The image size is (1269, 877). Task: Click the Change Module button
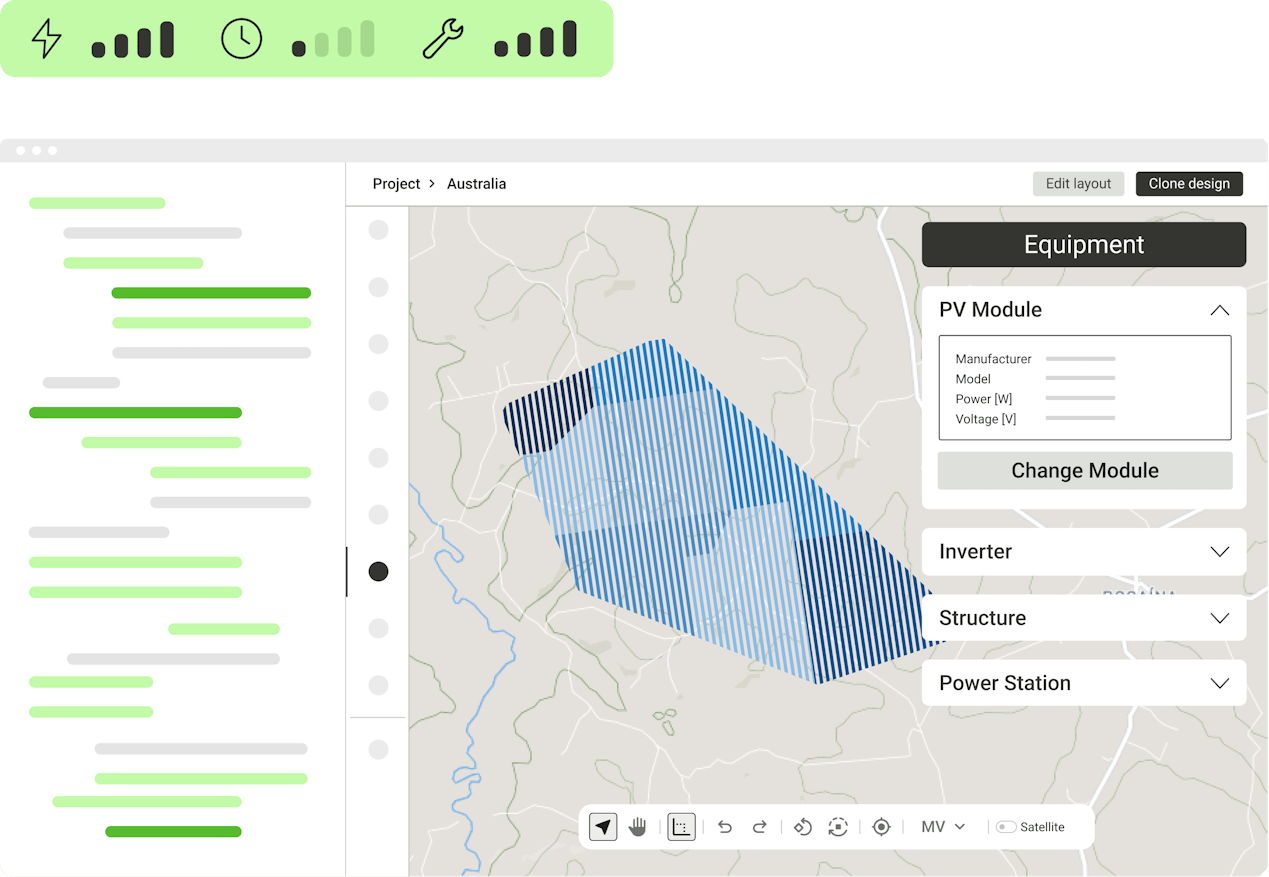click(x=1085, y=471)
